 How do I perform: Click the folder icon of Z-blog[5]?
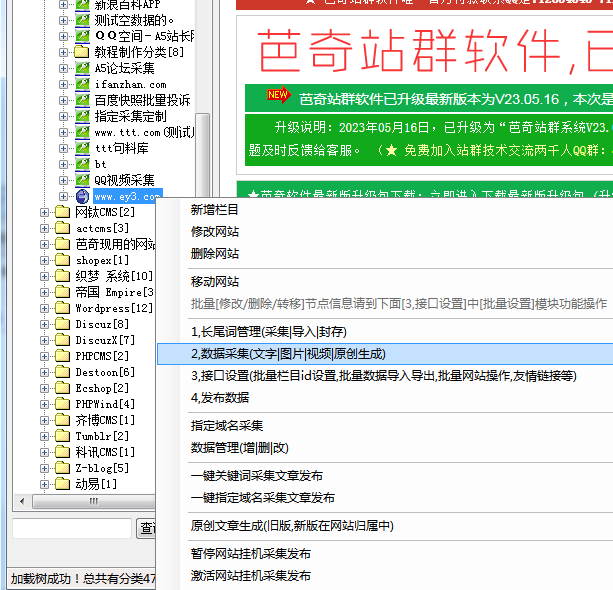pos(63,468)
